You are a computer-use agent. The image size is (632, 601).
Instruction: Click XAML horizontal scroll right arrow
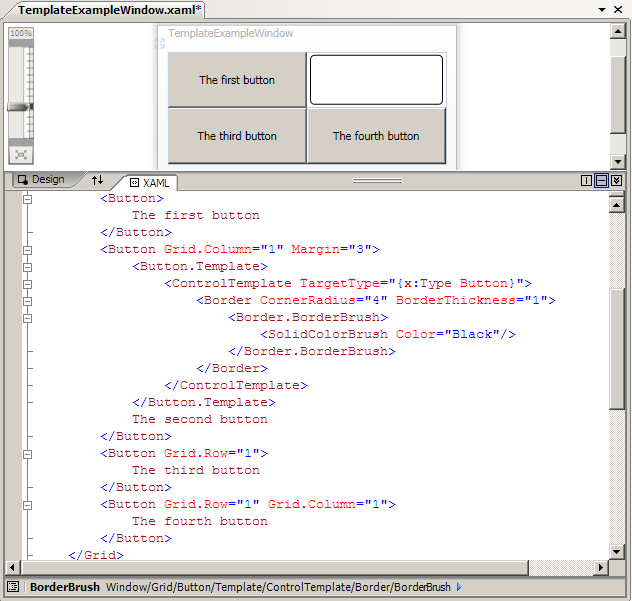(601, 568)
